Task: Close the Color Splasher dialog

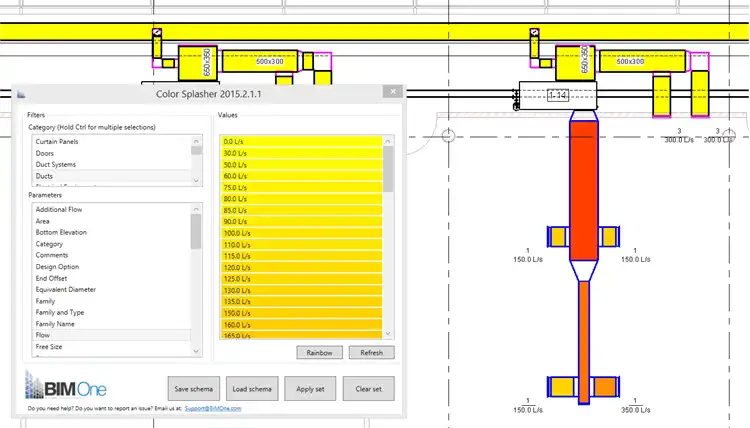Action: (392, 94)
